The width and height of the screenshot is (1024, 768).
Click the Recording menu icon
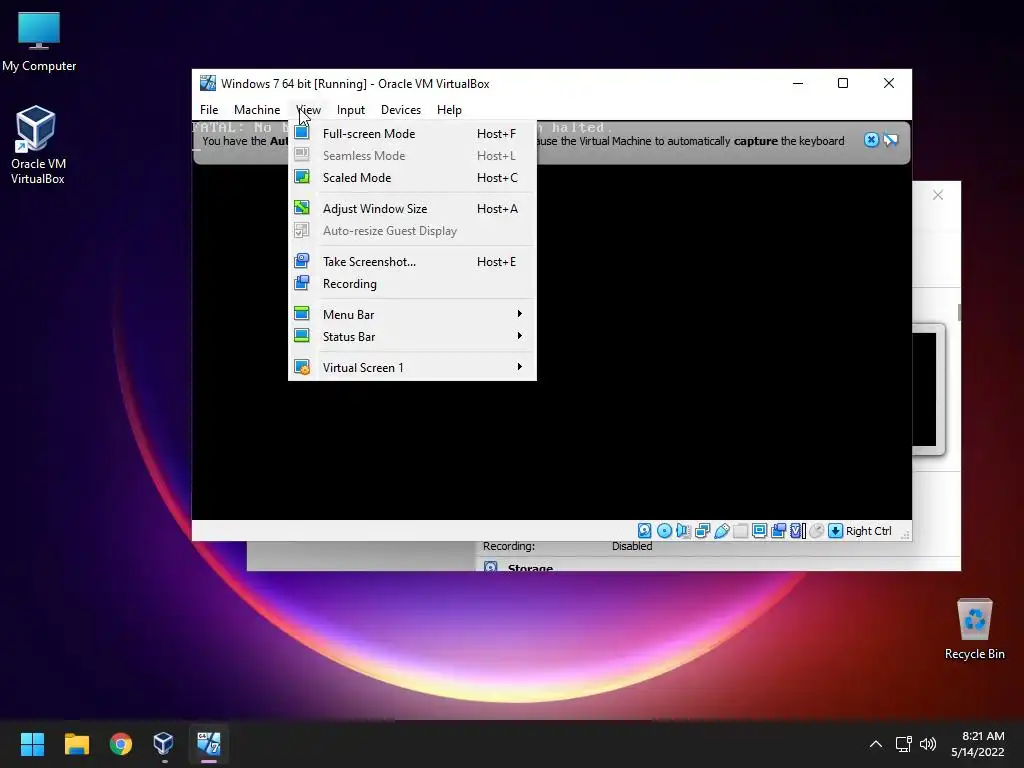(x=302, y=283)
